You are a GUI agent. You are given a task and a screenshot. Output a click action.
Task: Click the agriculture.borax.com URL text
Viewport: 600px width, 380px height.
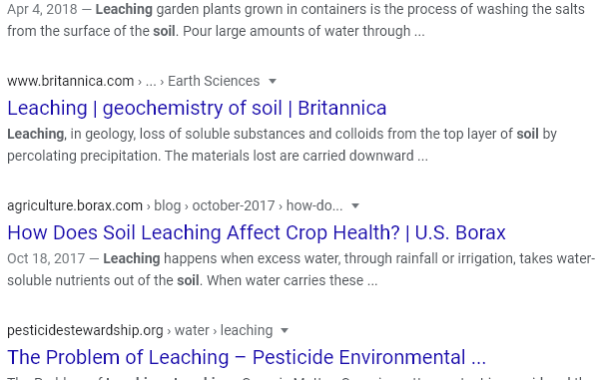click(x=75, y=206)
